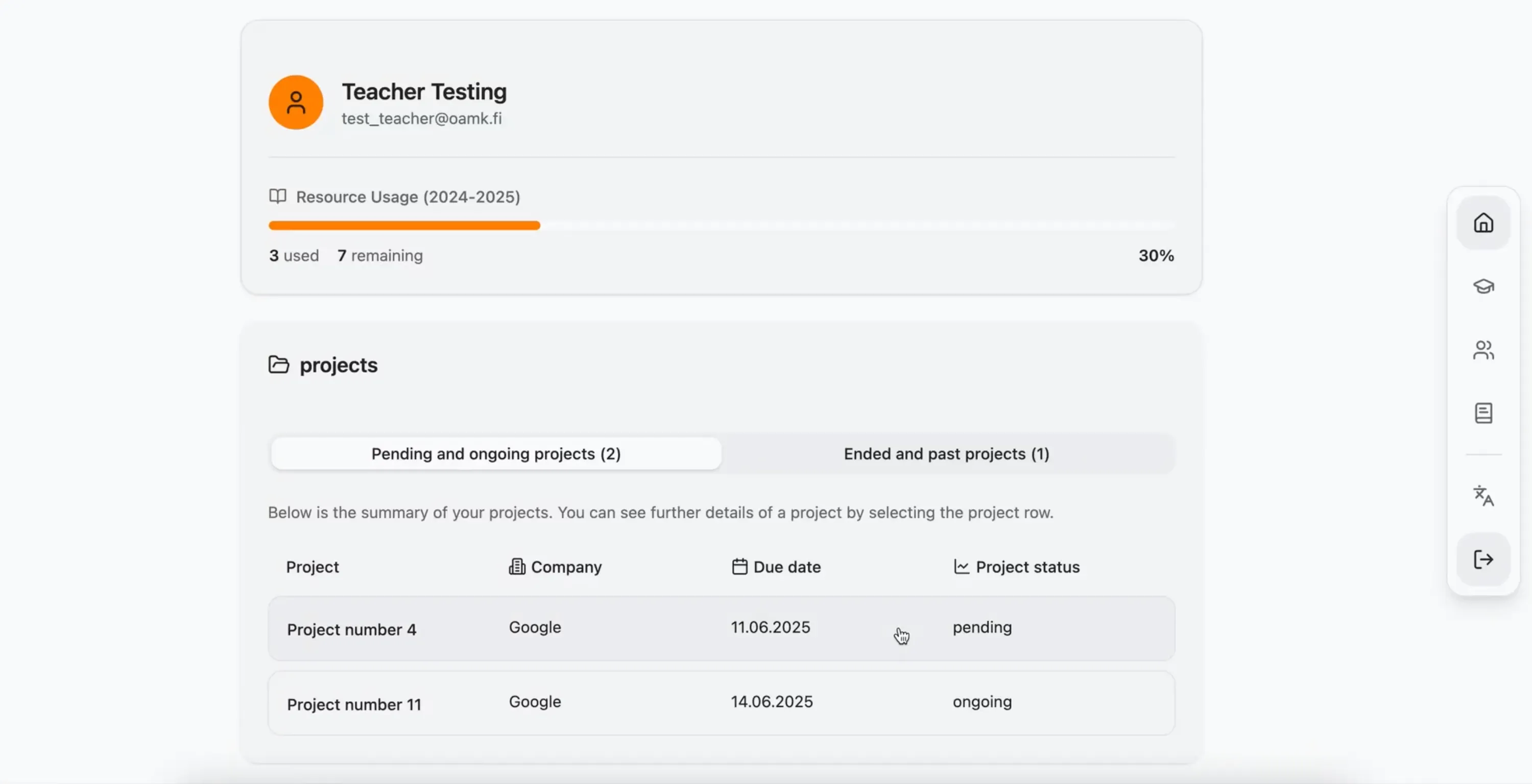Click the book icon beside Resource Usage
Image resolution: width=1532 pixels, height=784 pixels.
pyautogui.click(x=278, y=196)
